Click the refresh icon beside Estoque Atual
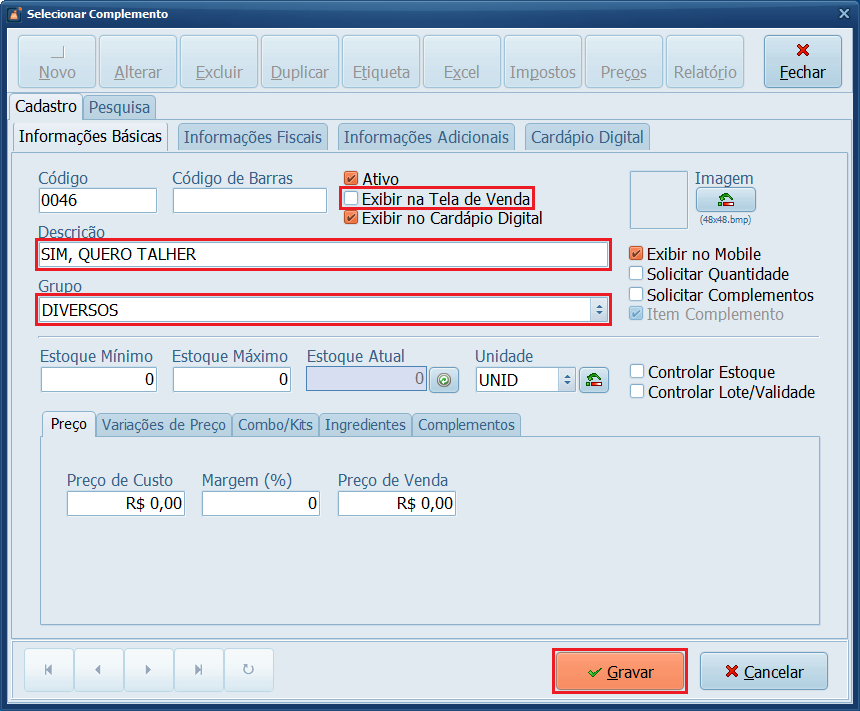This screenshot has height=711, width=860. pos(442,380)
